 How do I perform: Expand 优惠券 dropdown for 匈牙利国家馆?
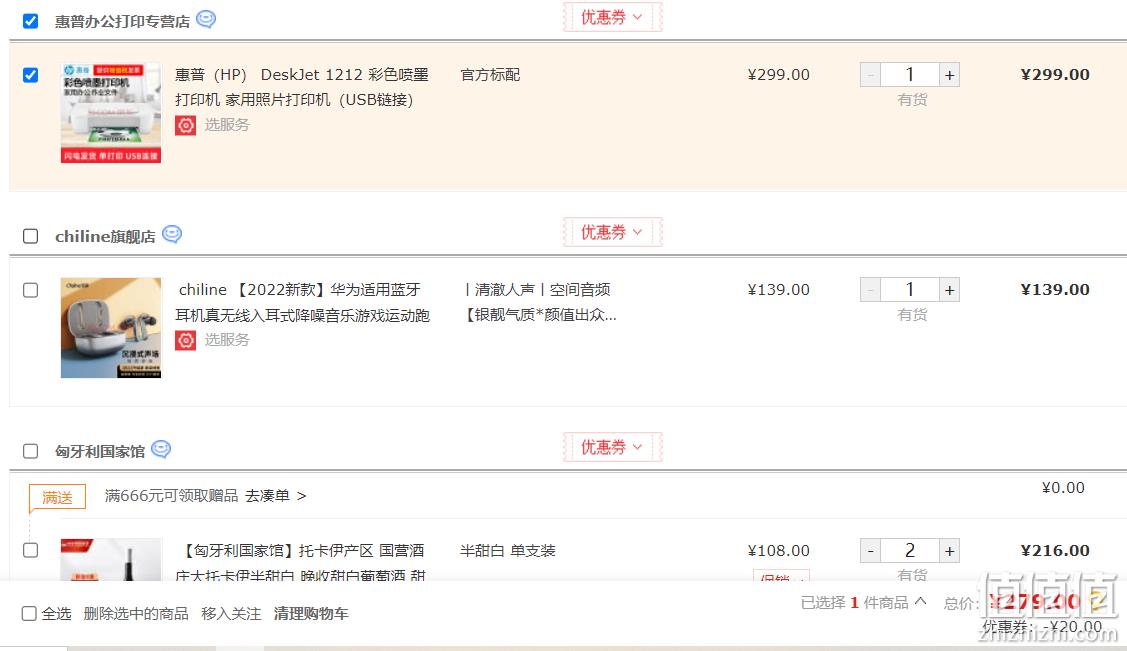coord(612,447)
